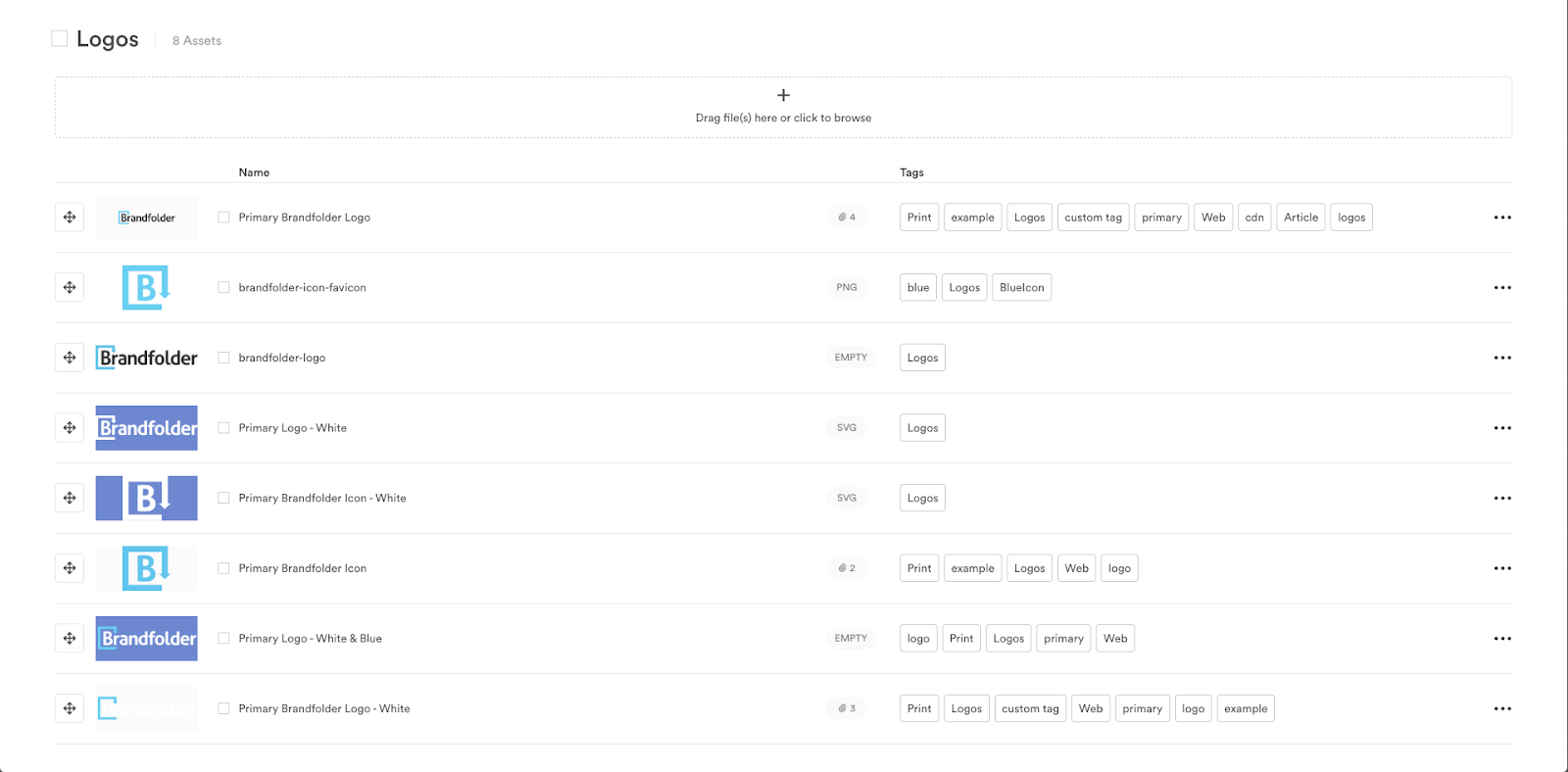This screenshot has width=1568, height=772.
Task: Click the 'Tags' column header
Action: point(911,172)
